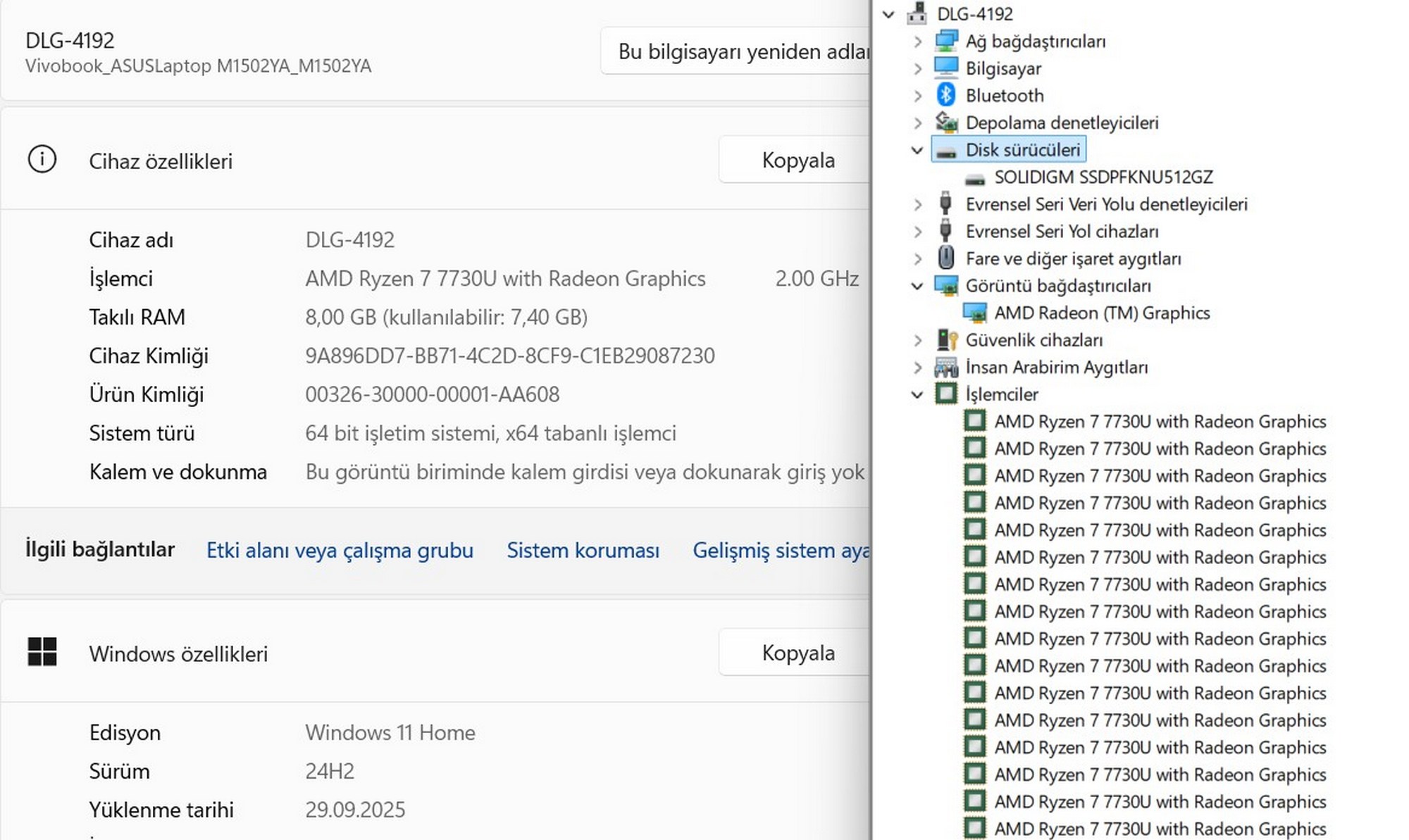Click the Bluetooth icon in device tree

click(945, 95)
